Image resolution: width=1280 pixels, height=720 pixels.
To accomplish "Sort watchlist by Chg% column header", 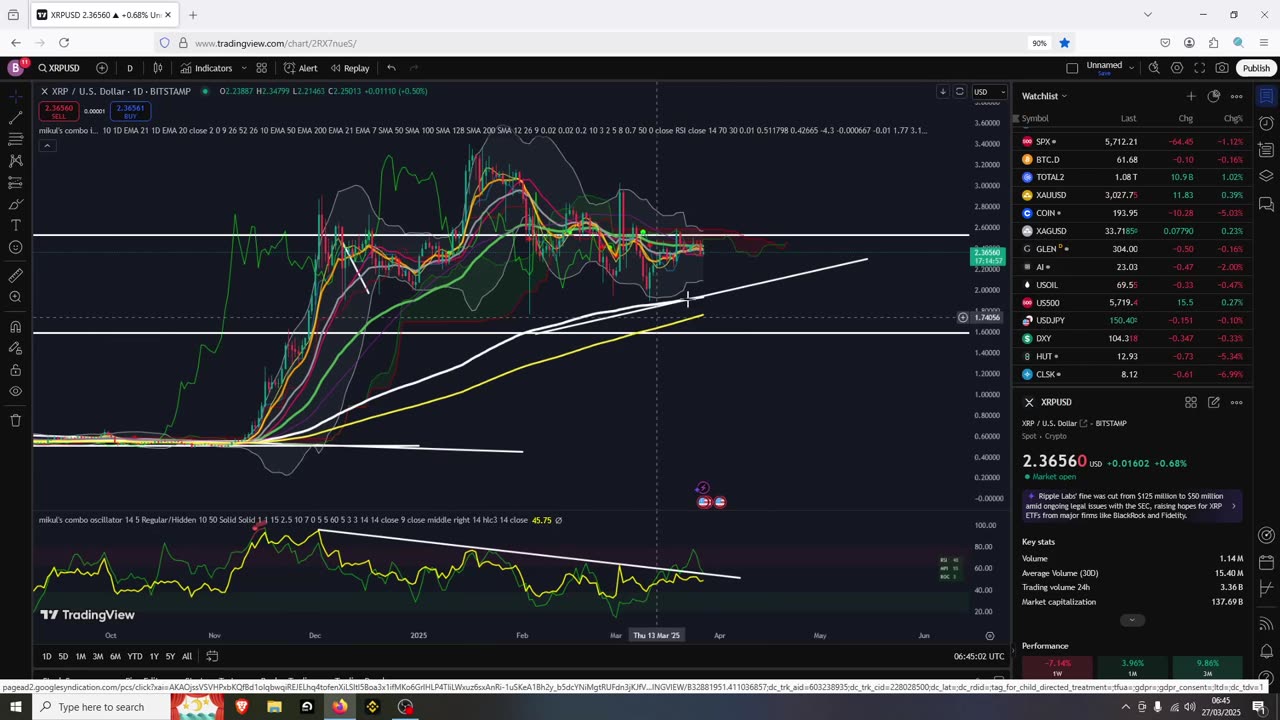I will coord(1234,118).
